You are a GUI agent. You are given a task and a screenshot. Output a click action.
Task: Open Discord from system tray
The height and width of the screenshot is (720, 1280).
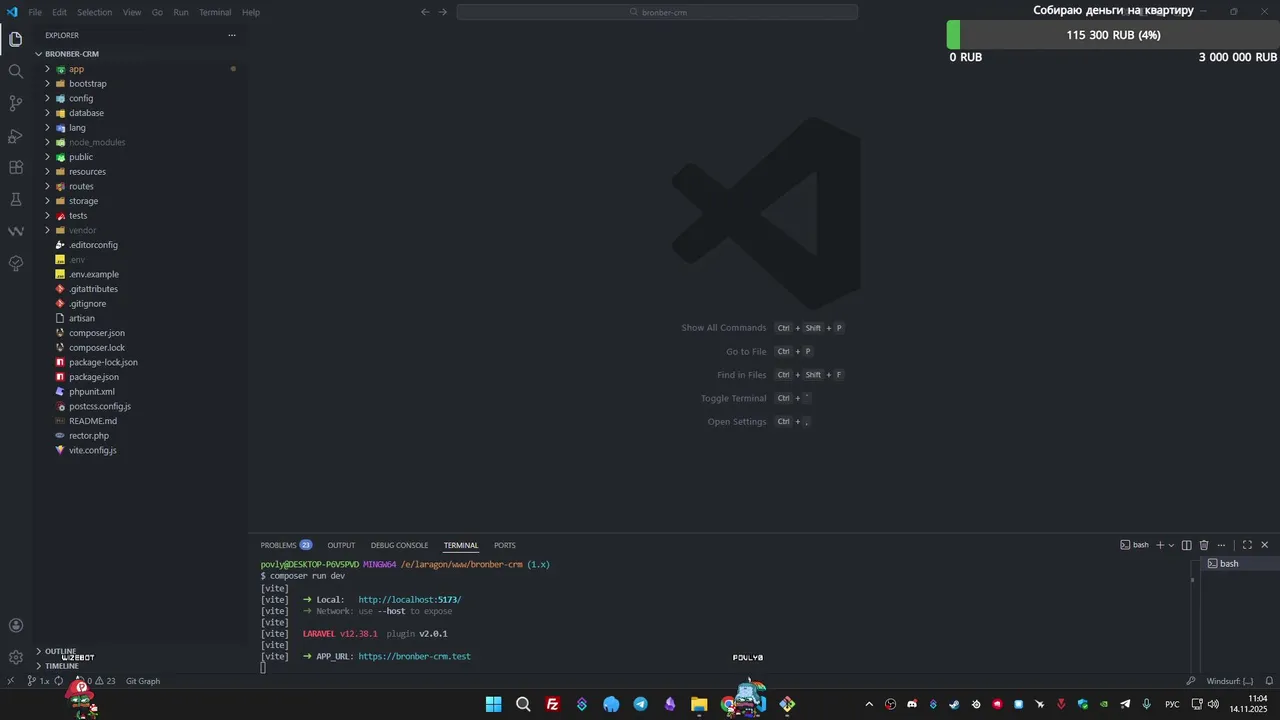pyautogui.click(x=912, y=704)
